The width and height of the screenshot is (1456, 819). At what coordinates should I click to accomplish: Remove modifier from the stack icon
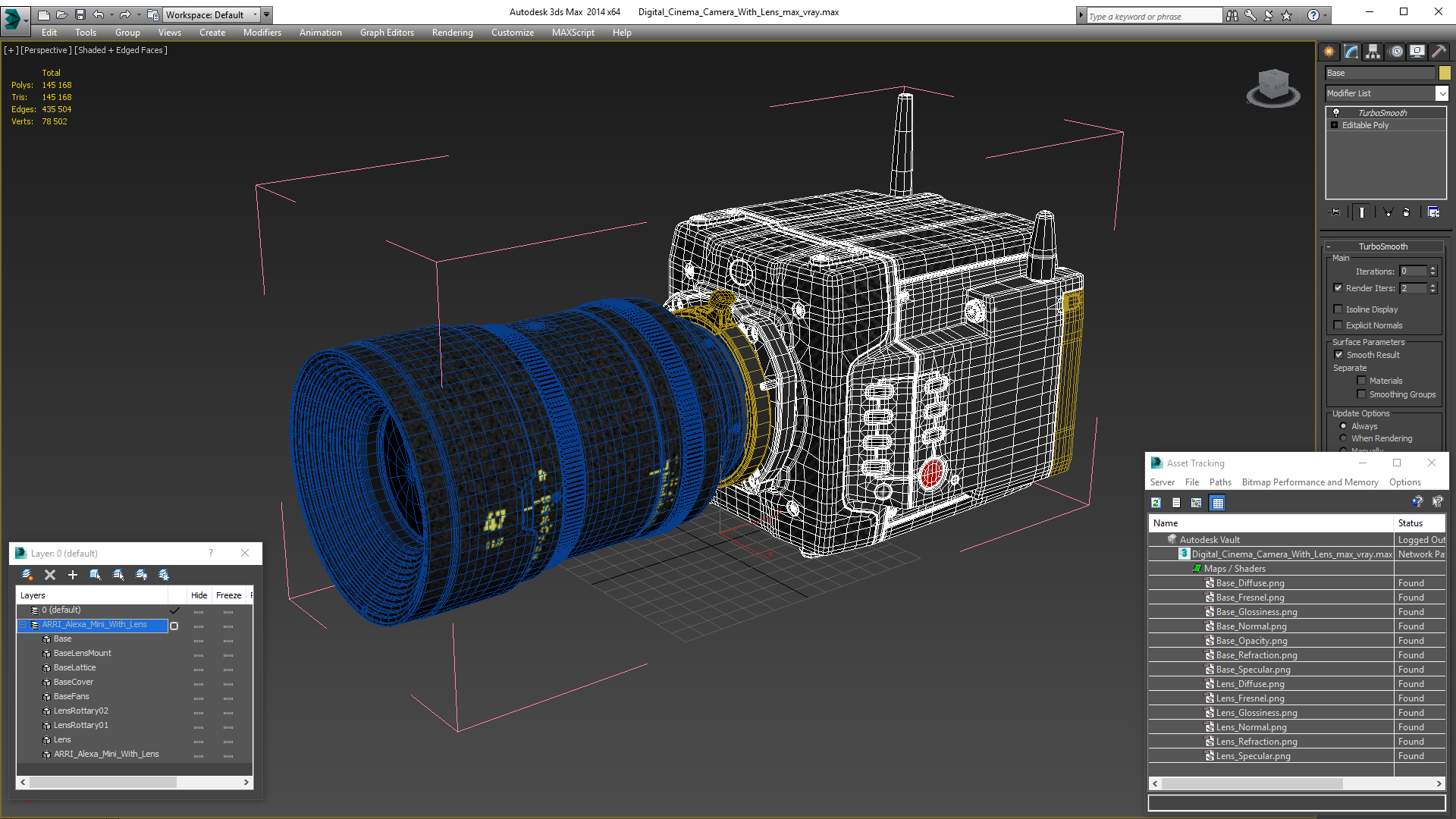click(1407, 212)
